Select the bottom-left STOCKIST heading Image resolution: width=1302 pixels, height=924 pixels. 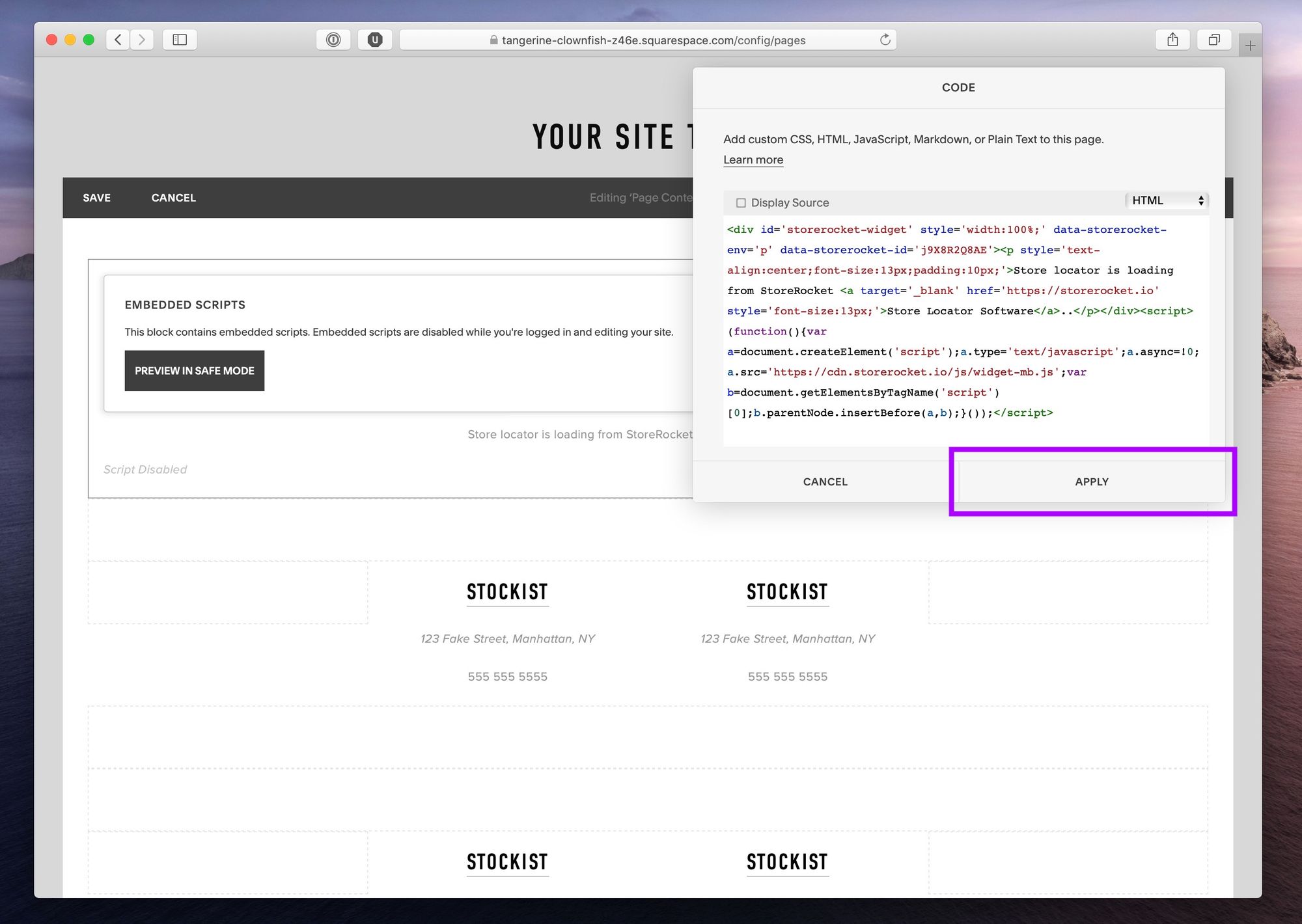[507, 862]
